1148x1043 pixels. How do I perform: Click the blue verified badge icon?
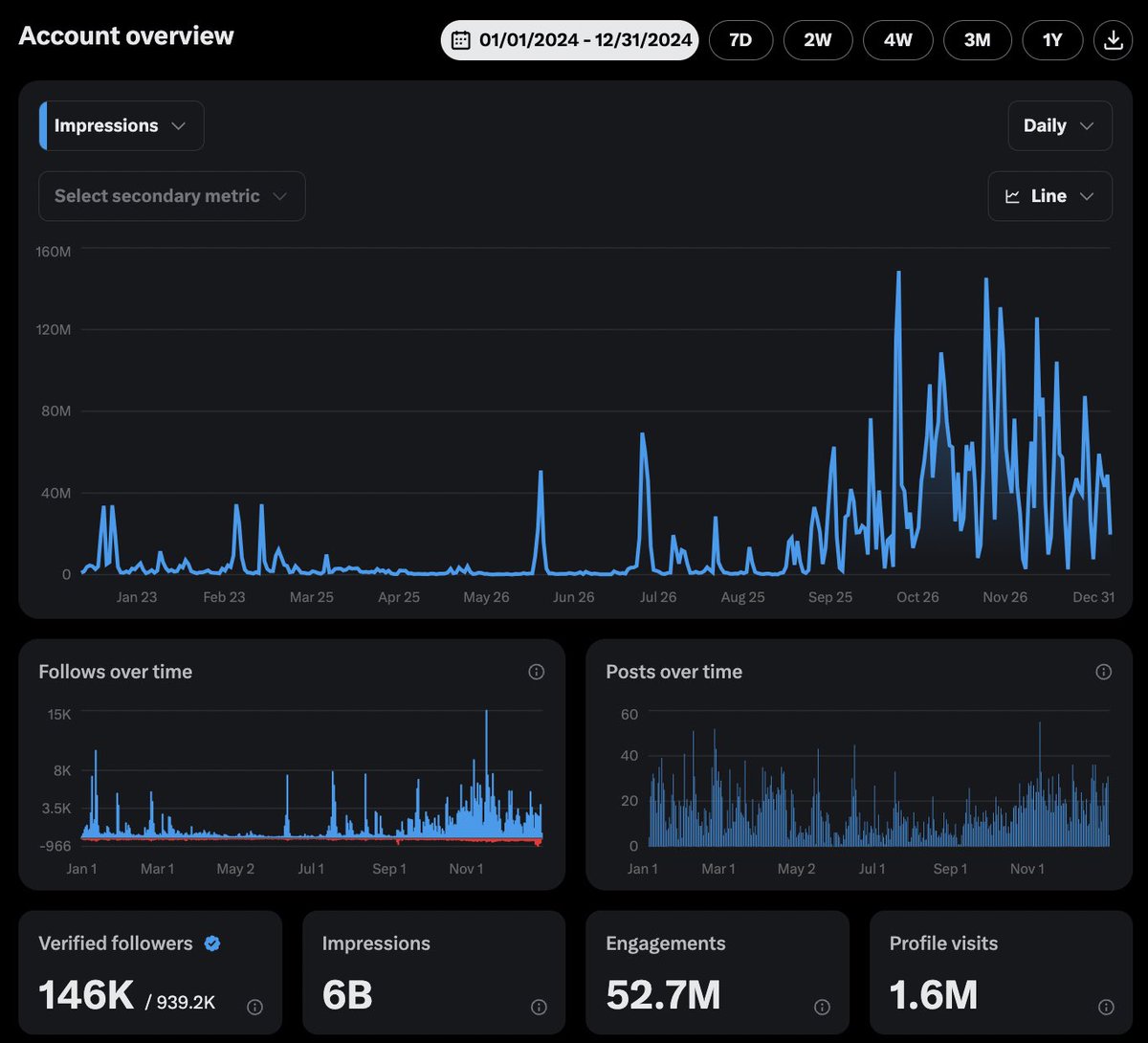pos(212,943)
